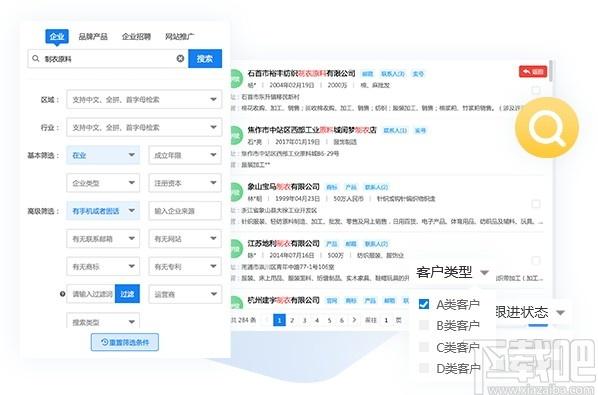This screenshot has width=598, height=395.
Task: Go to results page 2
Action: click(x=292, y=320)
